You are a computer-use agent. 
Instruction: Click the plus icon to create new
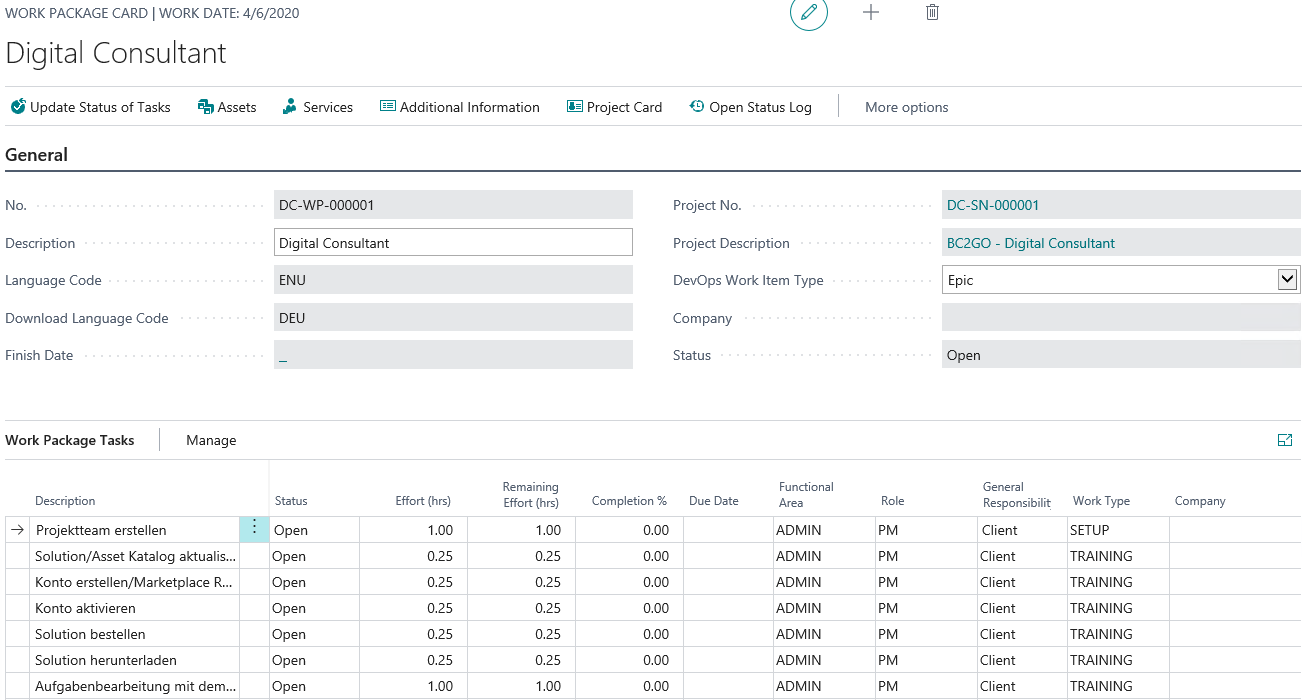click(x=871, y=13)
